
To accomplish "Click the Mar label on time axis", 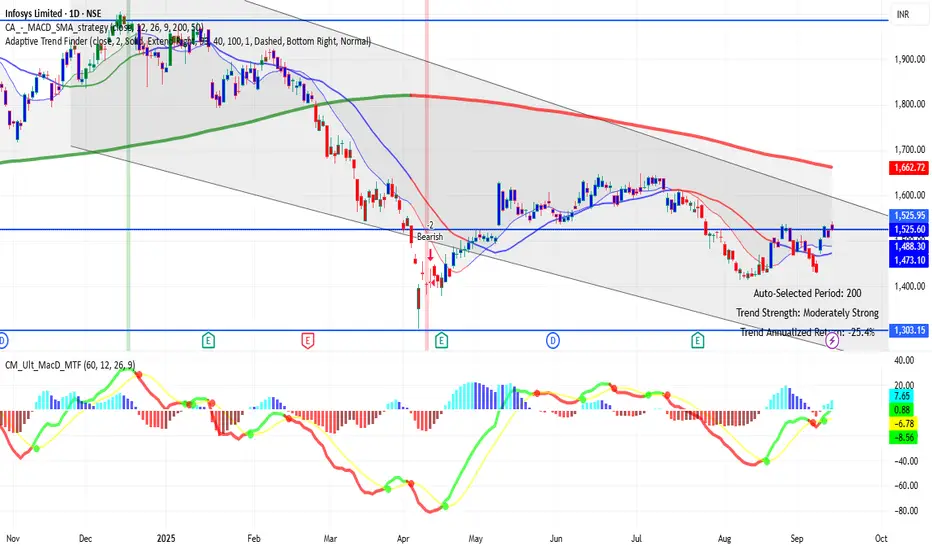I will click(x=330, y=539).
